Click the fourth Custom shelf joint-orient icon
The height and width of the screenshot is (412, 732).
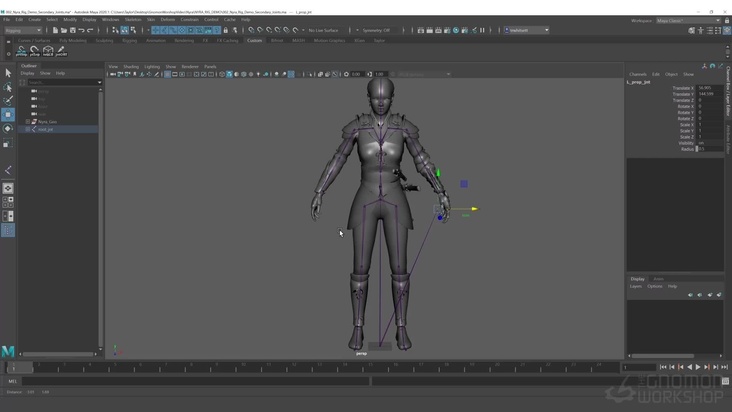click(61, 51)
